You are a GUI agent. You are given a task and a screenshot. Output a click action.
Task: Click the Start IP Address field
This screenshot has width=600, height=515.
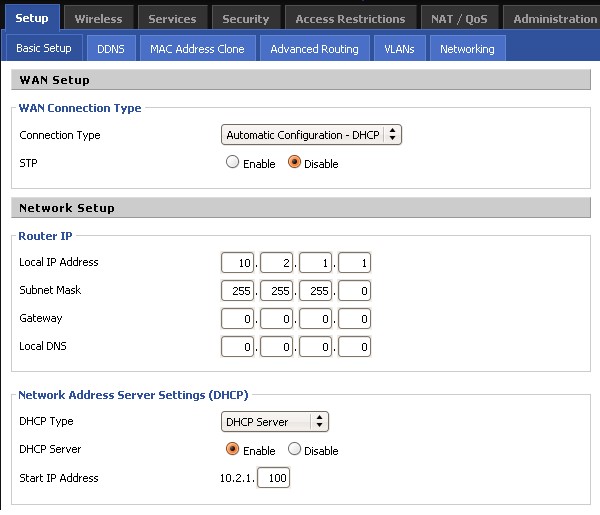click(274, 478)
